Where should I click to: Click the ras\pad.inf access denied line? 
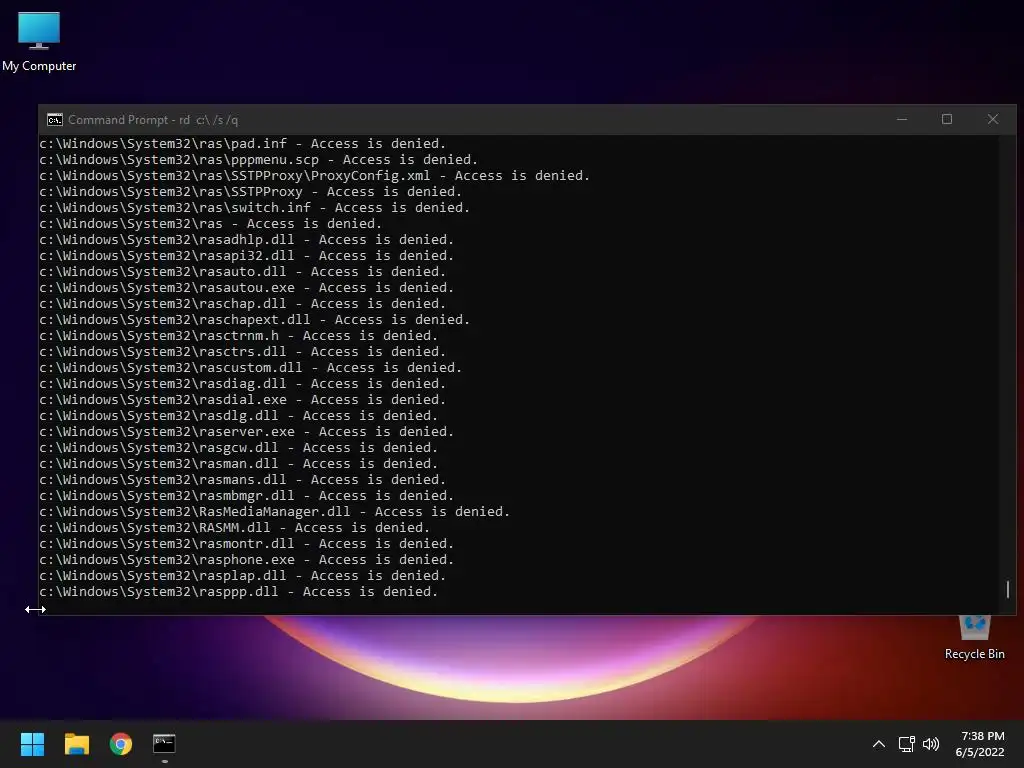pyautogui.click(x=242, y=144)
